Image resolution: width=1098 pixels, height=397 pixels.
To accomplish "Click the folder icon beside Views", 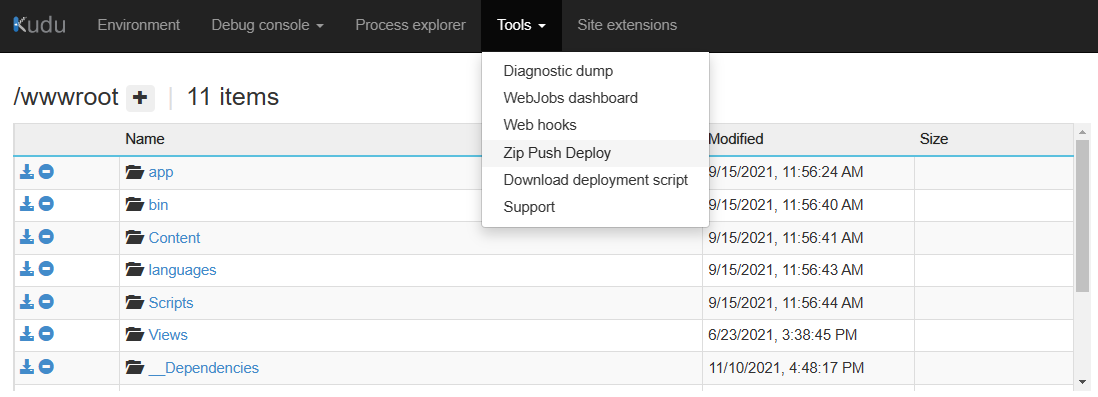I will (134, 335).
